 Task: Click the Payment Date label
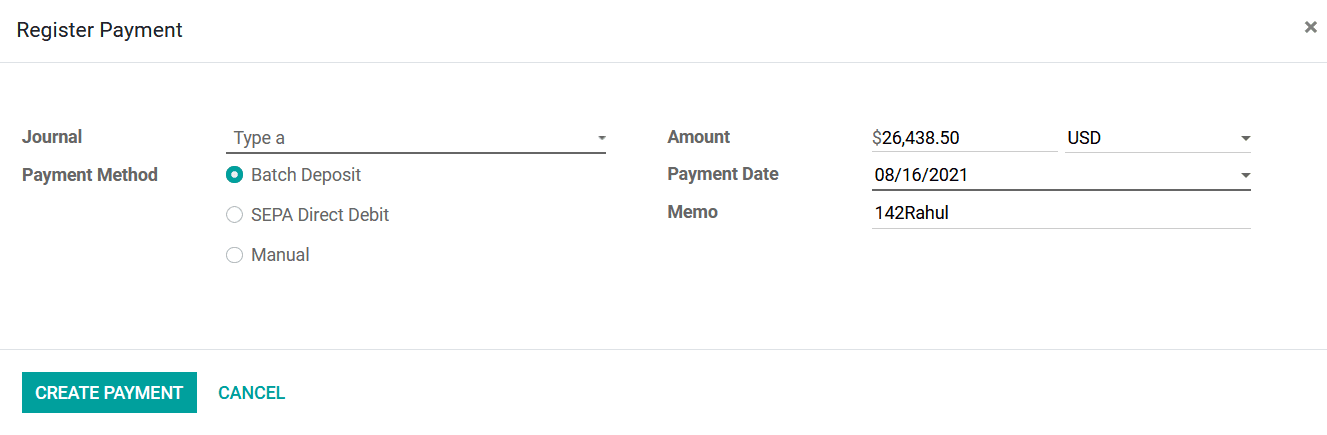click(723, 174)
